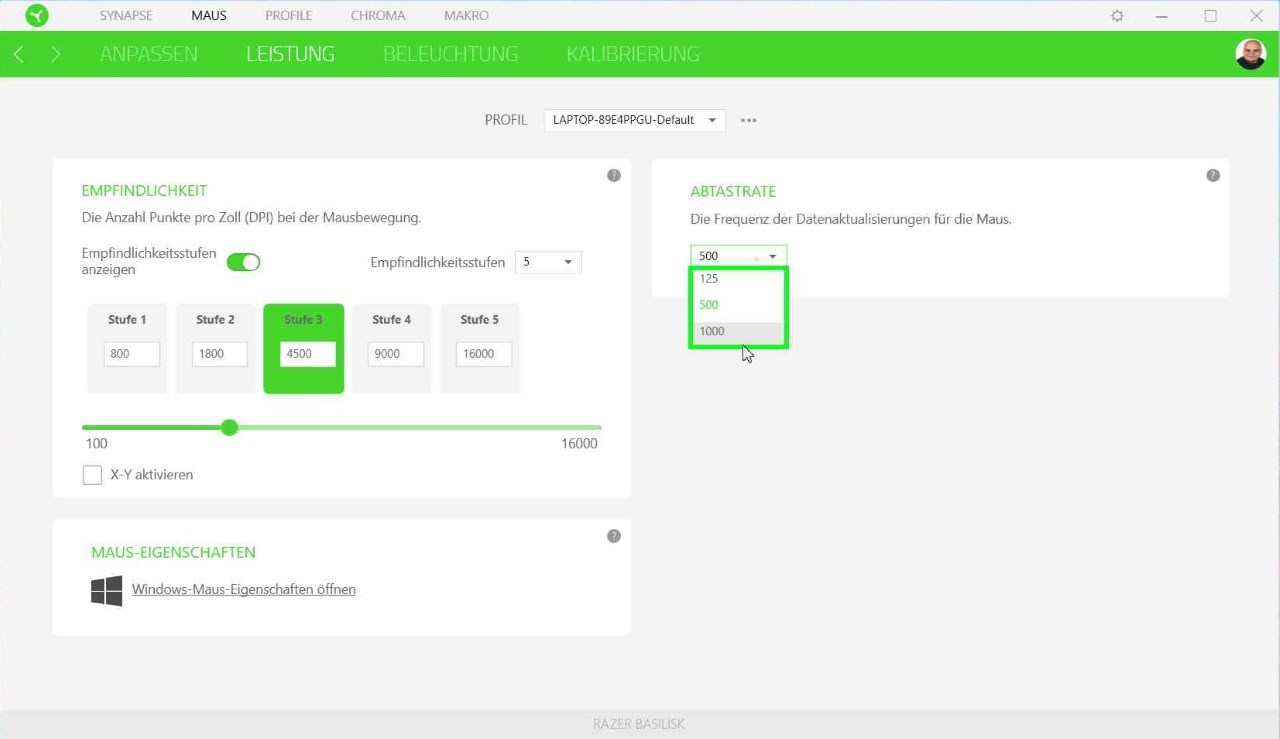Open LEISTUNG subtab
Viewport: 1280px width, 739px height.
290,54
